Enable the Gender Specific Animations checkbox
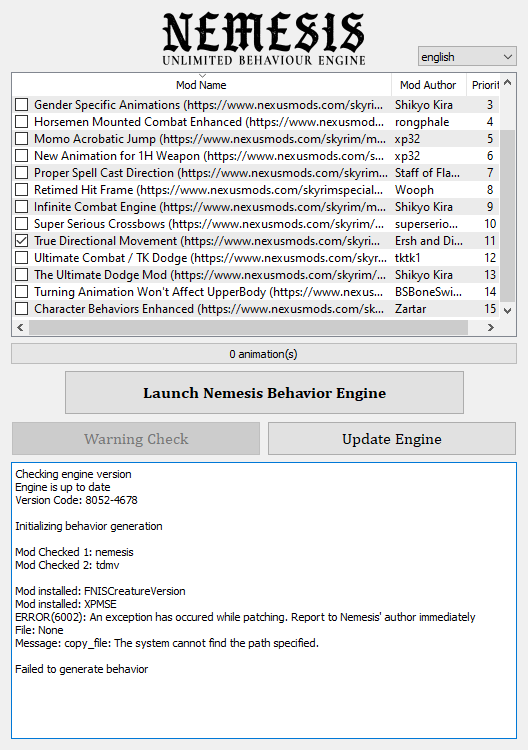Viewport: 528px width, 750px height. pos(22,105)
